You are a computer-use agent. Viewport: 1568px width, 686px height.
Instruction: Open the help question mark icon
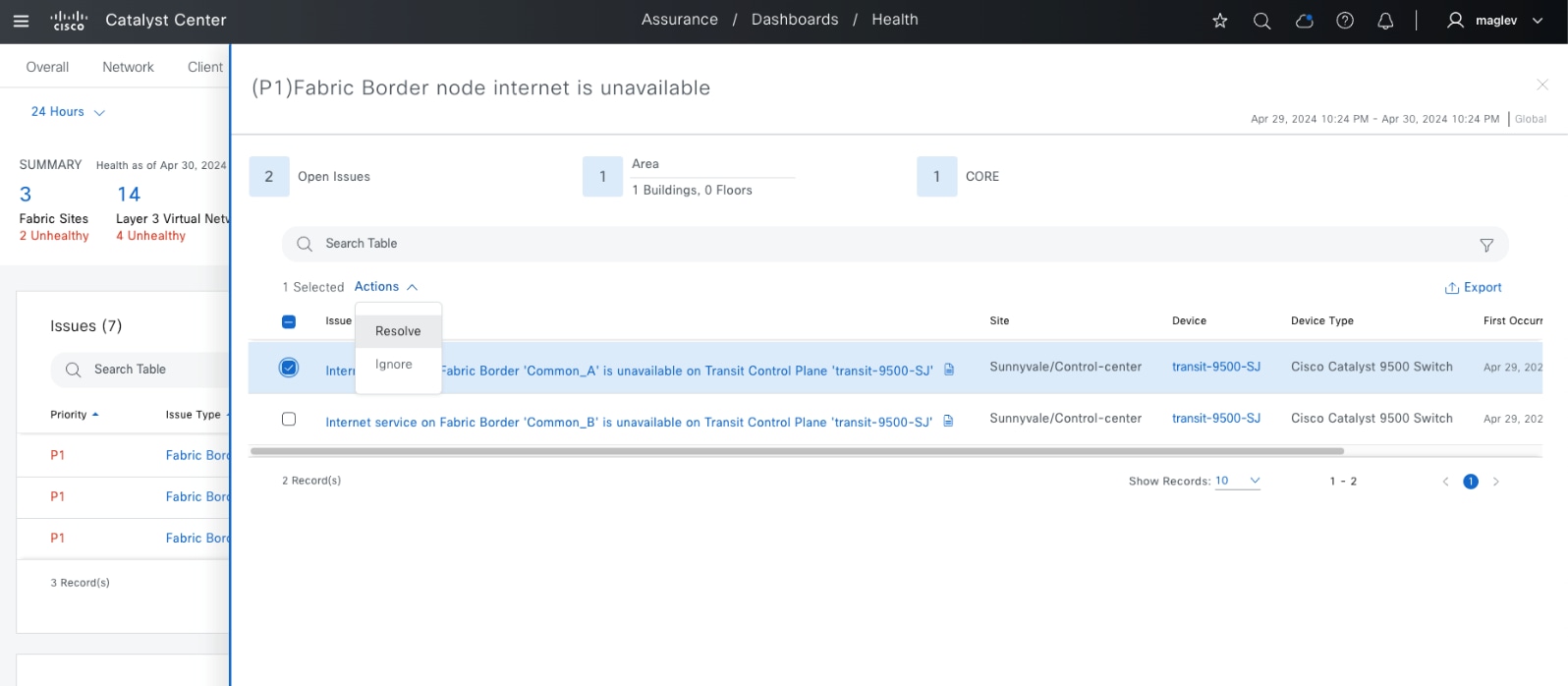click(x=1345, y=21)
